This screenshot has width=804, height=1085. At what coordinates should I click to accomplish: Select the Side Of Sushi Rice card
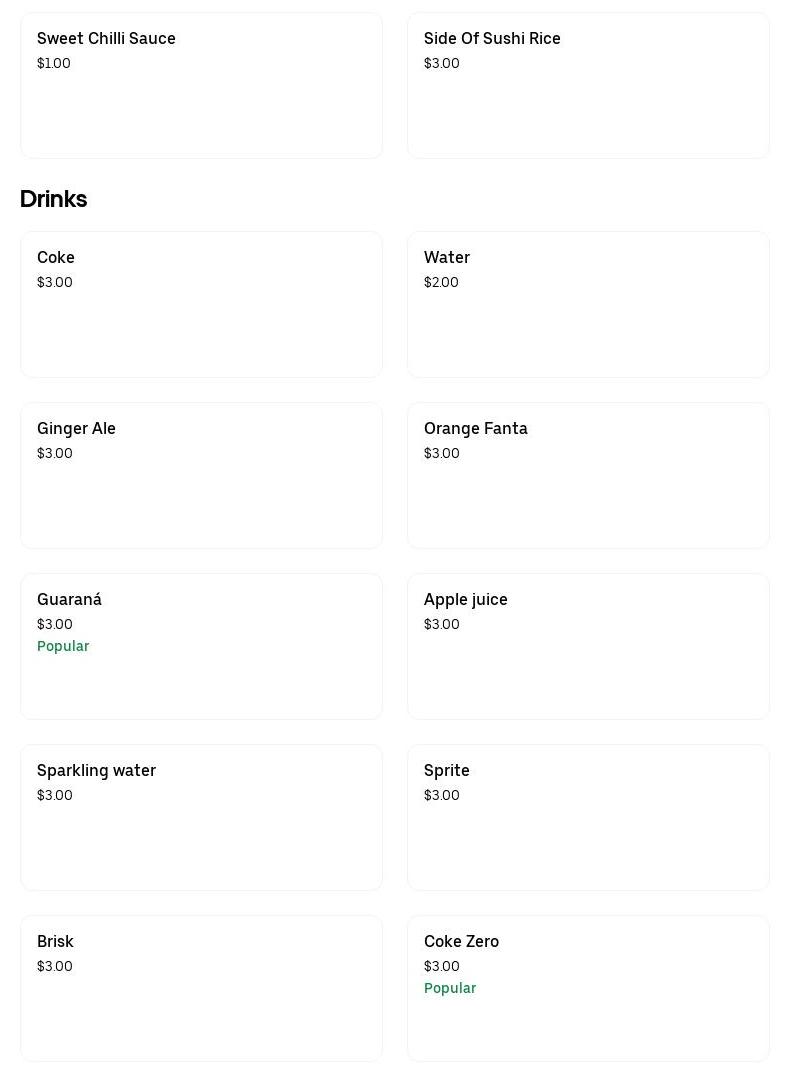[588, 85]
